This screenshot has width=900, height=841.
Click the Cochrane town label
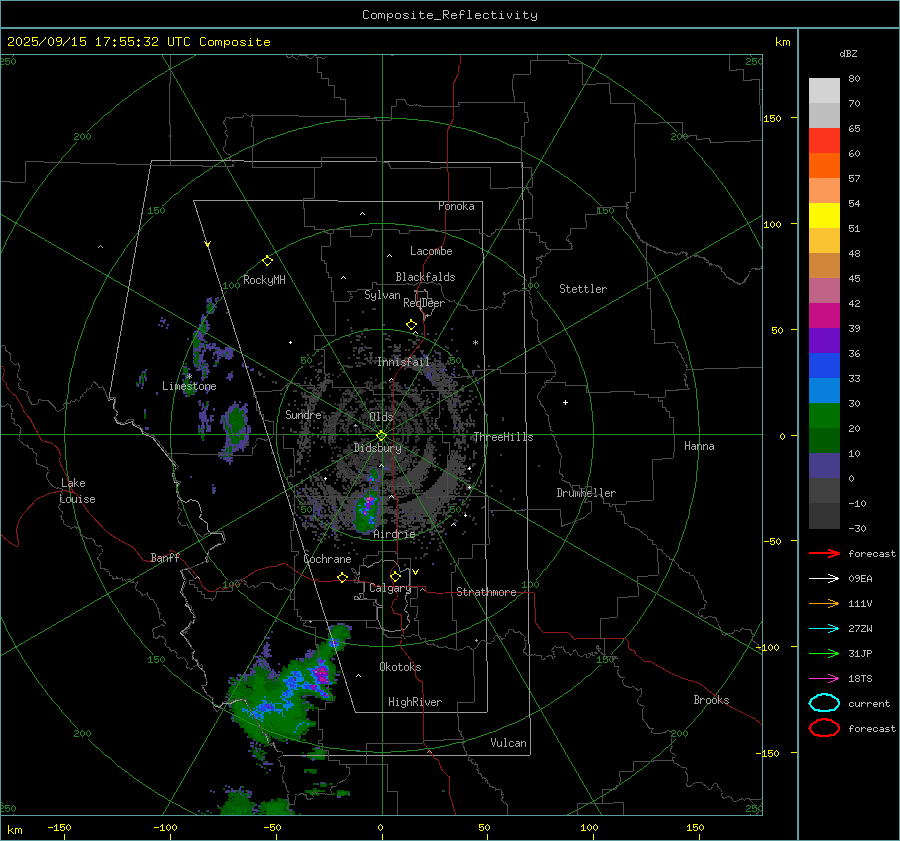tap(327, 559)
